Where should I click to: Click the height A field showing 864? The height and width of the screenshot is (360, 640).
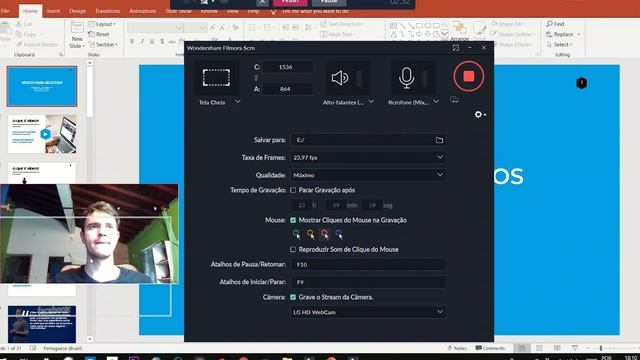coord(287,89)
